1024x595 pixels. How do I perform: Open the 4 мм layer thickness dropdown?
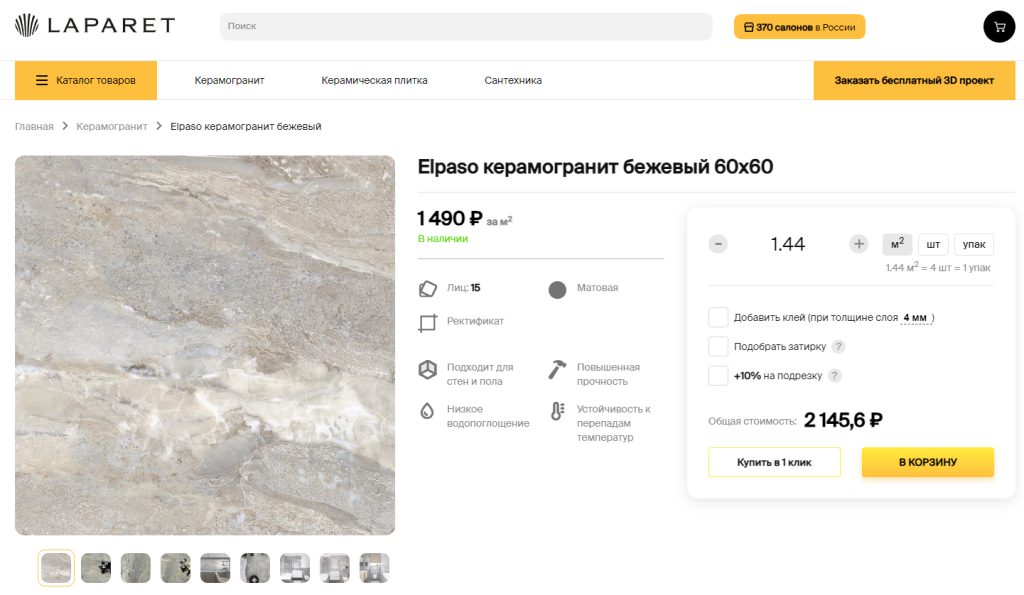point(916,318)
